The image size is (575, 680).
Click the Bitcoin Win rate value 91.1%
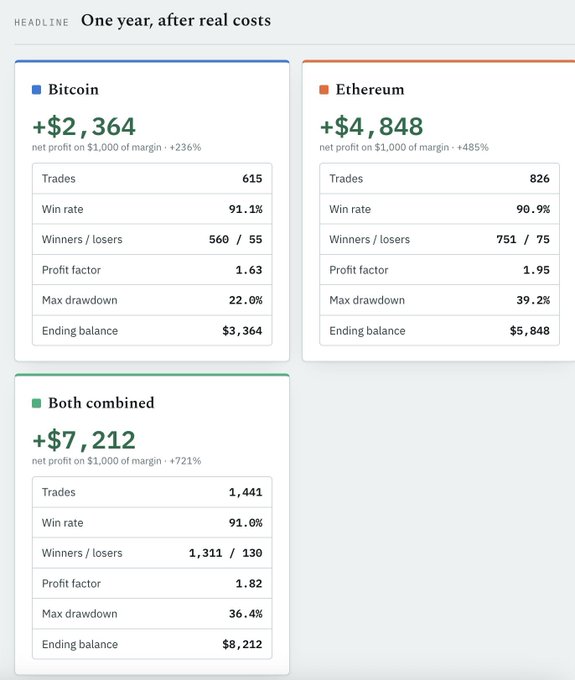pyautogui.click(x=246, y=209)
